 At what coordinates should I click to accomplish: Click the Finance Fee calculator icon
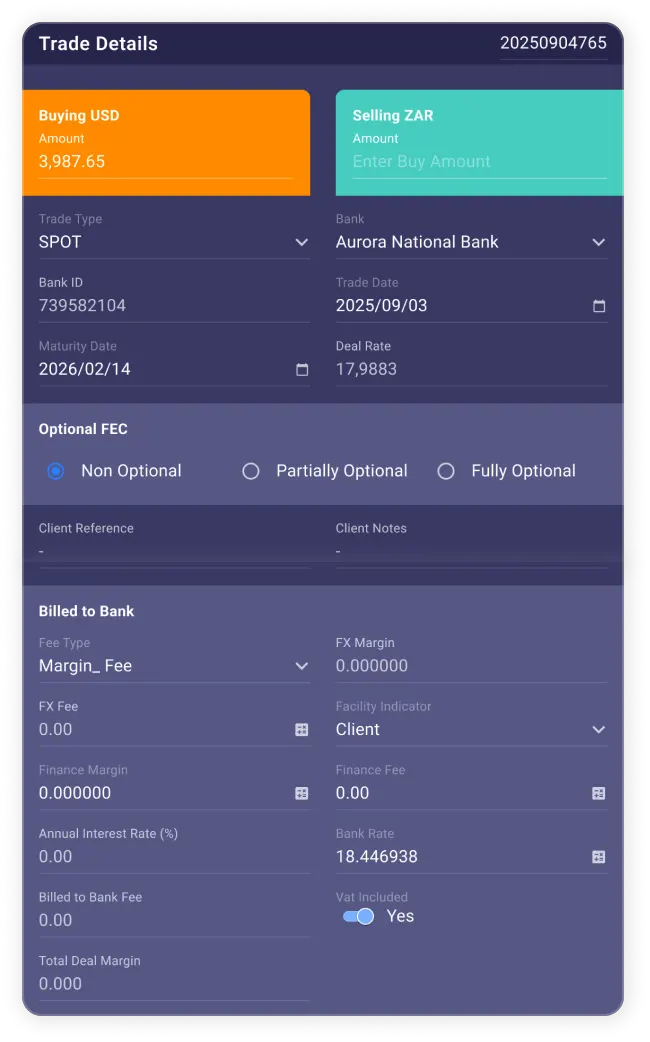[x=598, y=793]
